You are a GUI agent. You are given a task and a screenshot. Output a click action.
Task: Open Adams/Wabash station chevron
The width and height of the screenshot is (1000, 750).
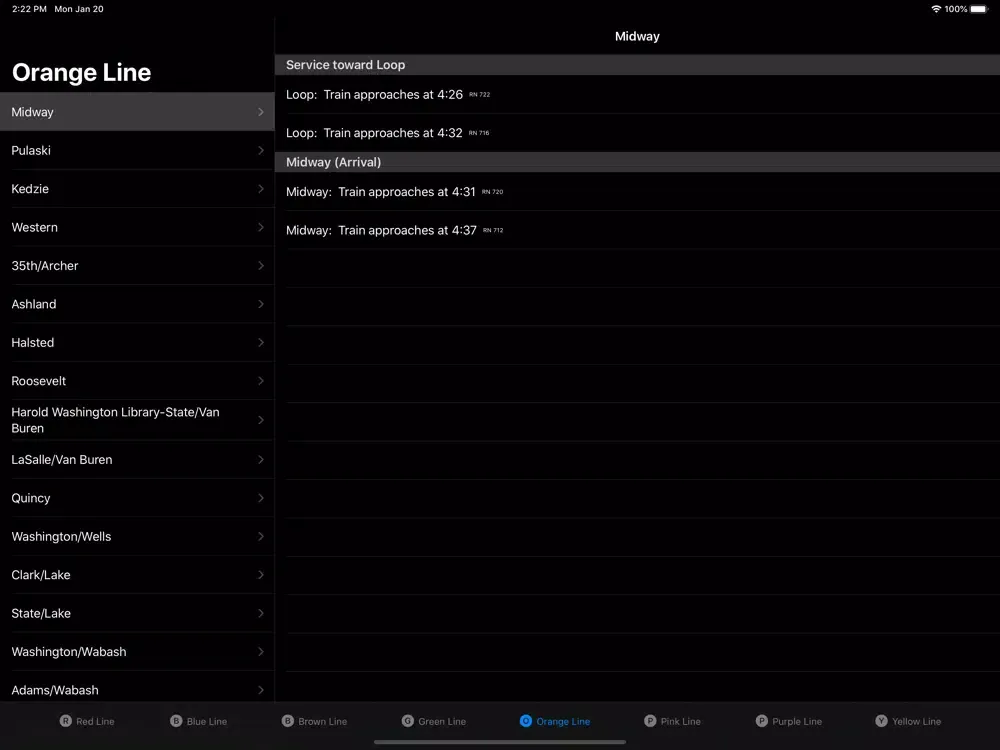tap(261, 690)
